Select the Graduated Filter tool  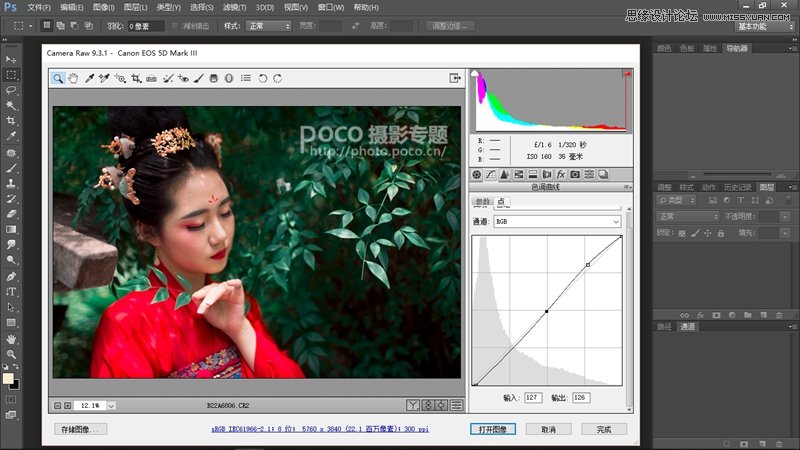[x=214, y=79]
